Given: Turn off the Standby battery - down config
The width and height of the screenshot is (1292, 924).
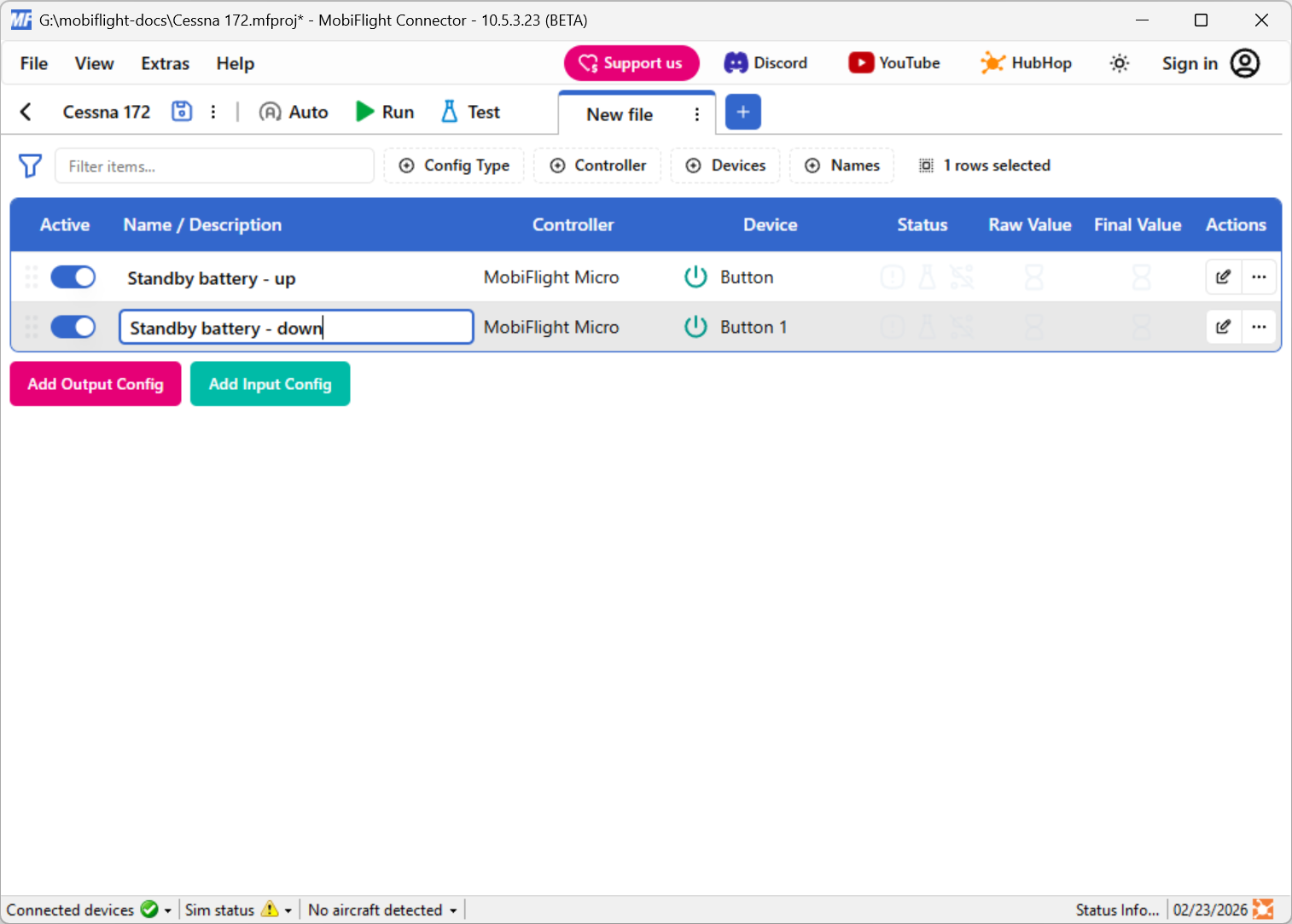Looking at the screenshot, I should point(73,327).
